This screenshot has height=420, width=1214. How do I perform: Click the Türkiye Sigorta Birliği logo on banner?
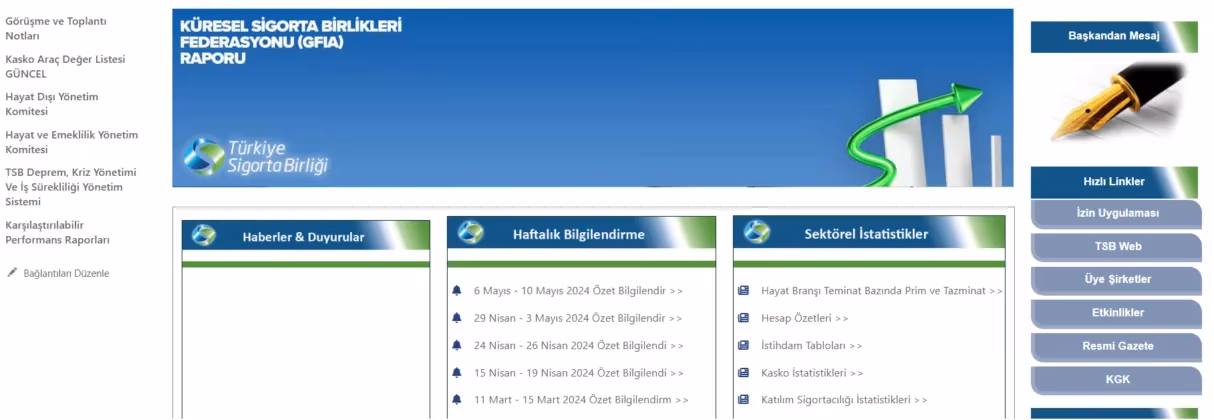[x=255, y=156]
